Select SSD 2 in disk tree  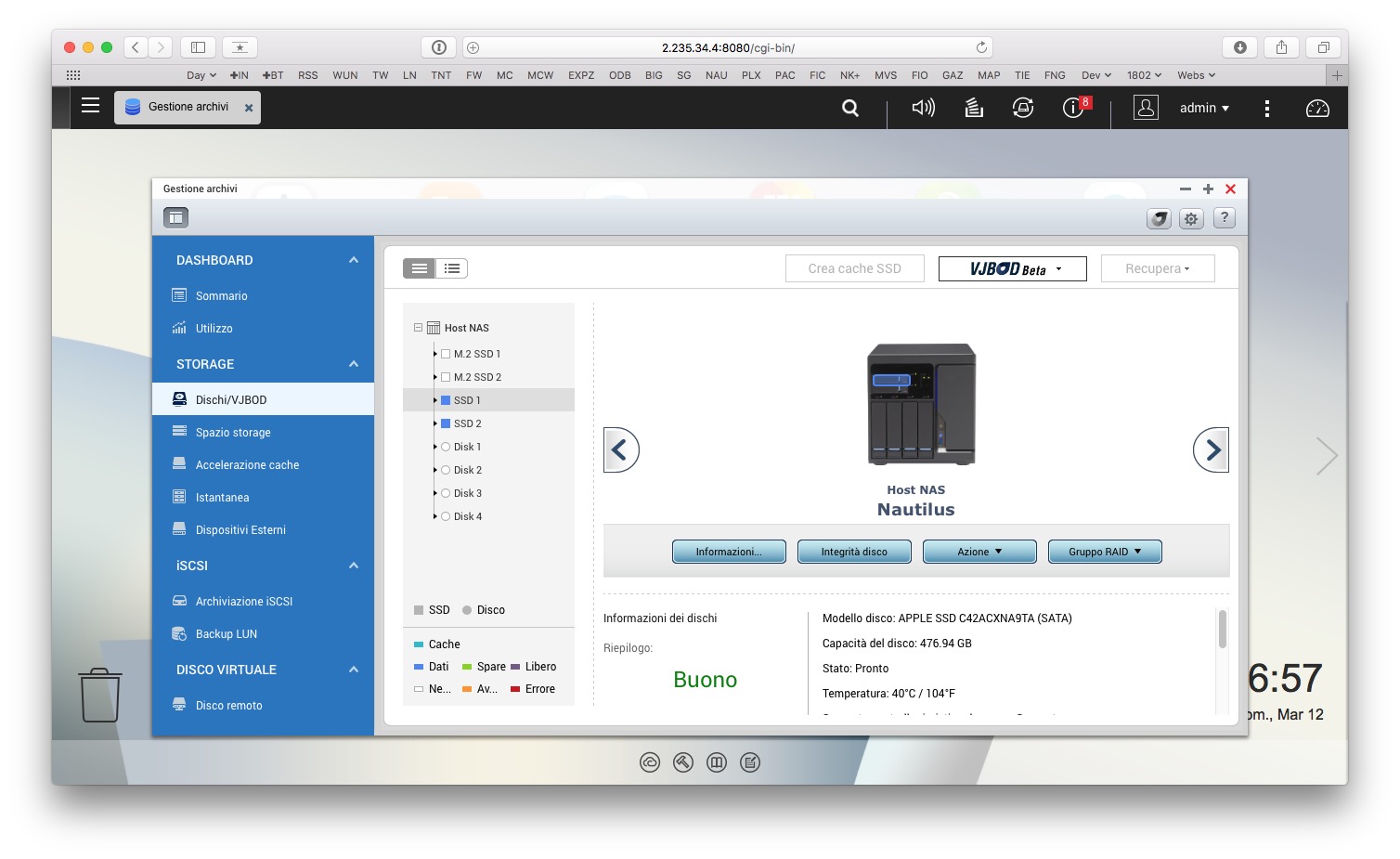coord(467,423)
